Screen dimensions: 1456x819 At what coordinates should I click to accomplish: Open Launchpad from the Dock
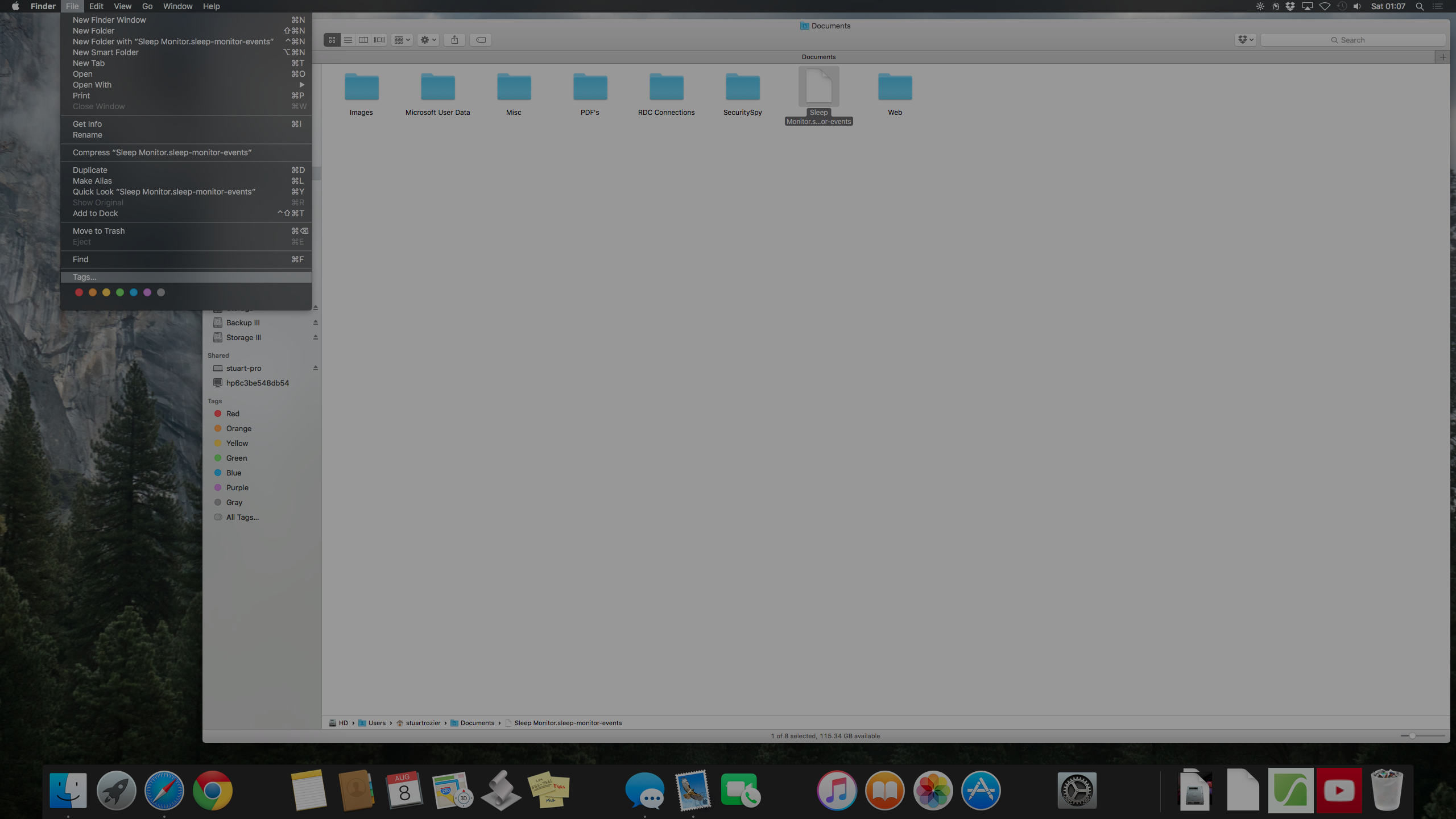[116, 790]
